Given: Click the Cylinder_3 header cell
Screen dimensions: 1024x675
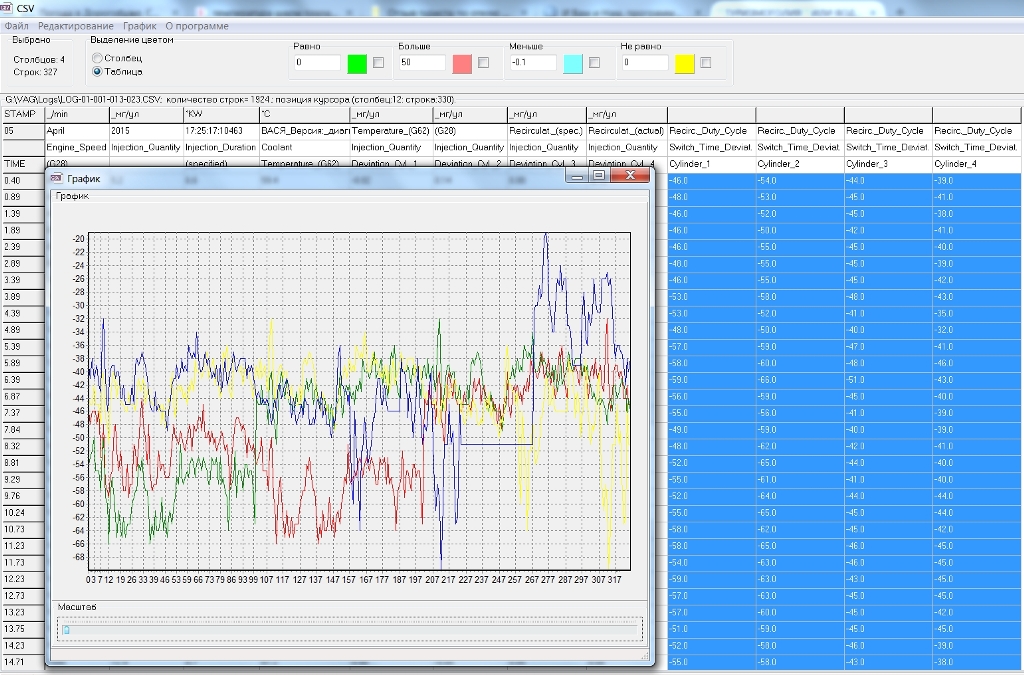Looking at the screenshot, I should (888, 164).
